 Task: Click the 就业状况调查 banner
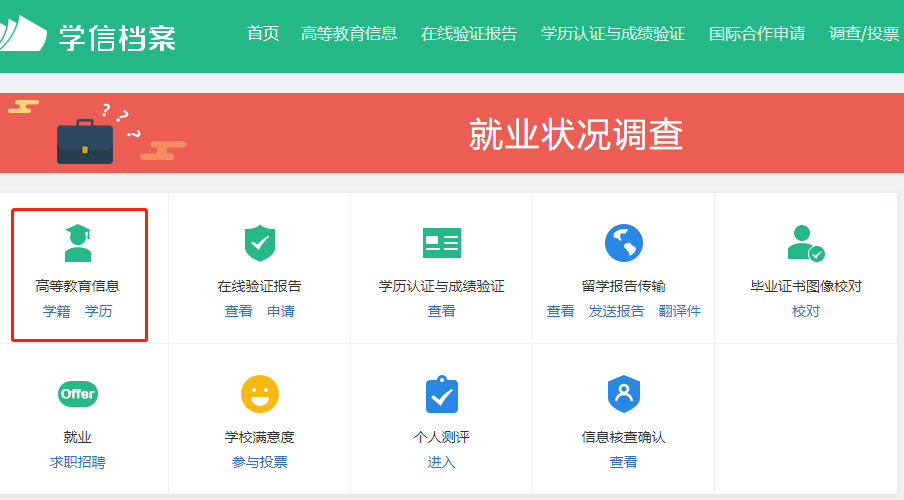point(452,133)
